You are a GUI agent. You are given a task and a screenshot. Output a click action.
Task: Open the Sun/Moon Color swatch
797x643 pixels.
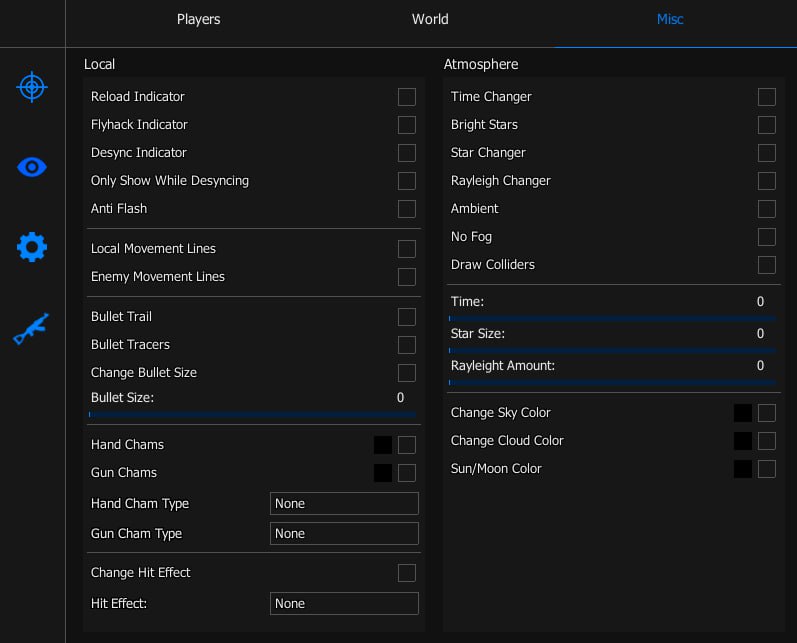[743, 469]
